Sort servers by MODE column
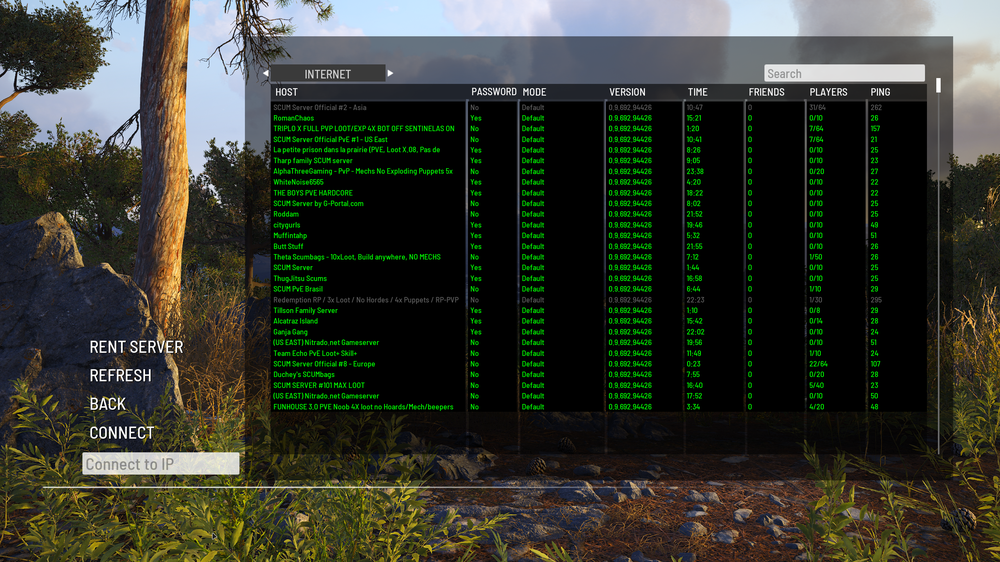 tap(534, 92)
